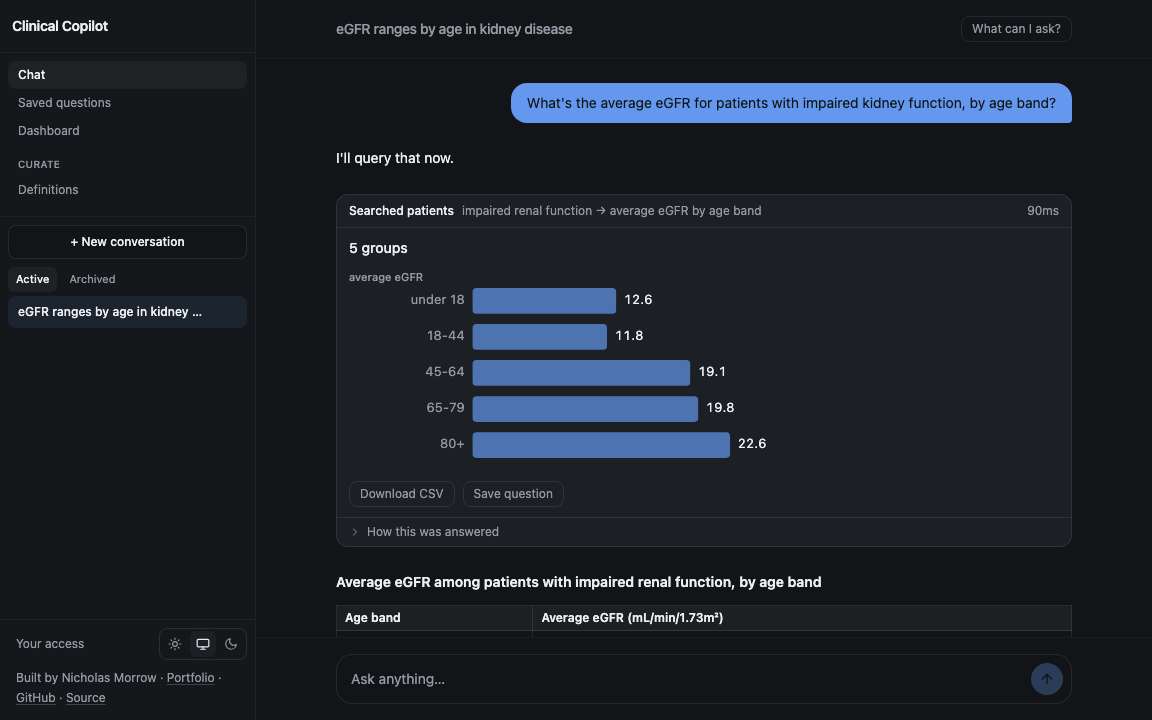Viewport: 1152px width, 720px height.
Task: Click the 19.8 value label
Action: [720, 408]
